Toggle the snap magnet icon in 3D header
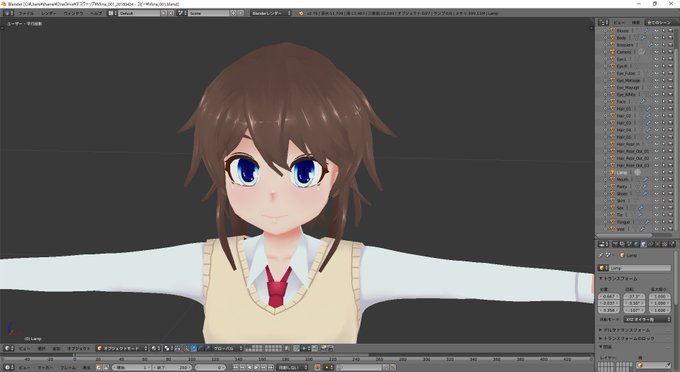 (x=296, y=349)
